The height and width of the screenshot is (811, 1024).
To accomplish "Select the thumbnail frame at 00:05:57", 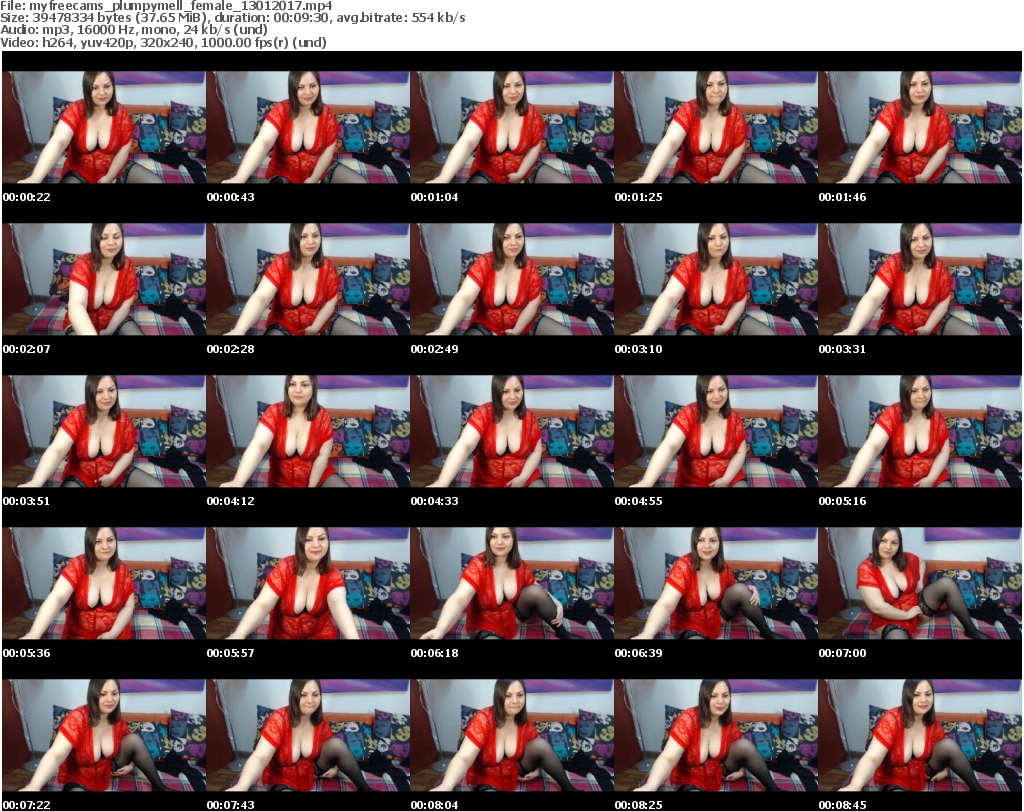I will click(308, 583).
